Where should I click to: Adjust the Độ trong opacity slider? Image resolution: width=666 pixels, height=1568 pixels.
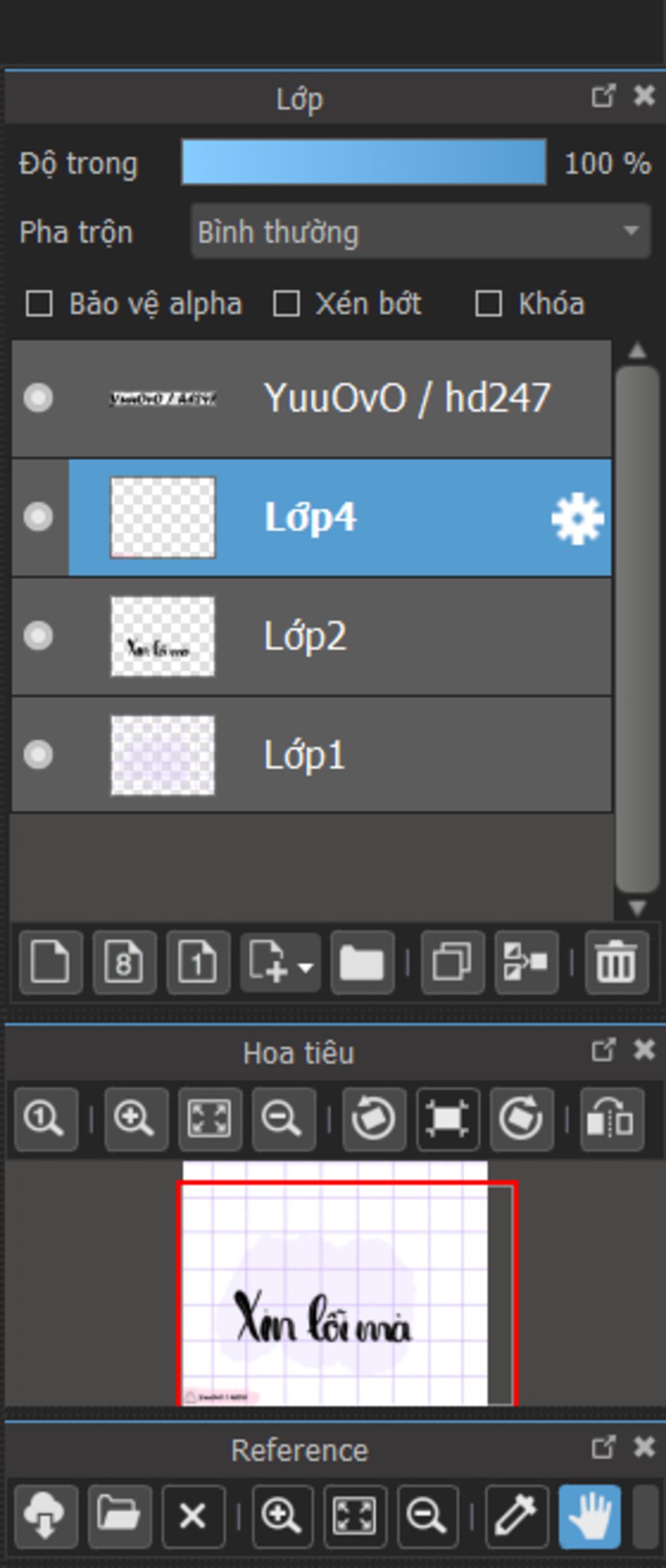[x=364, y=162]
